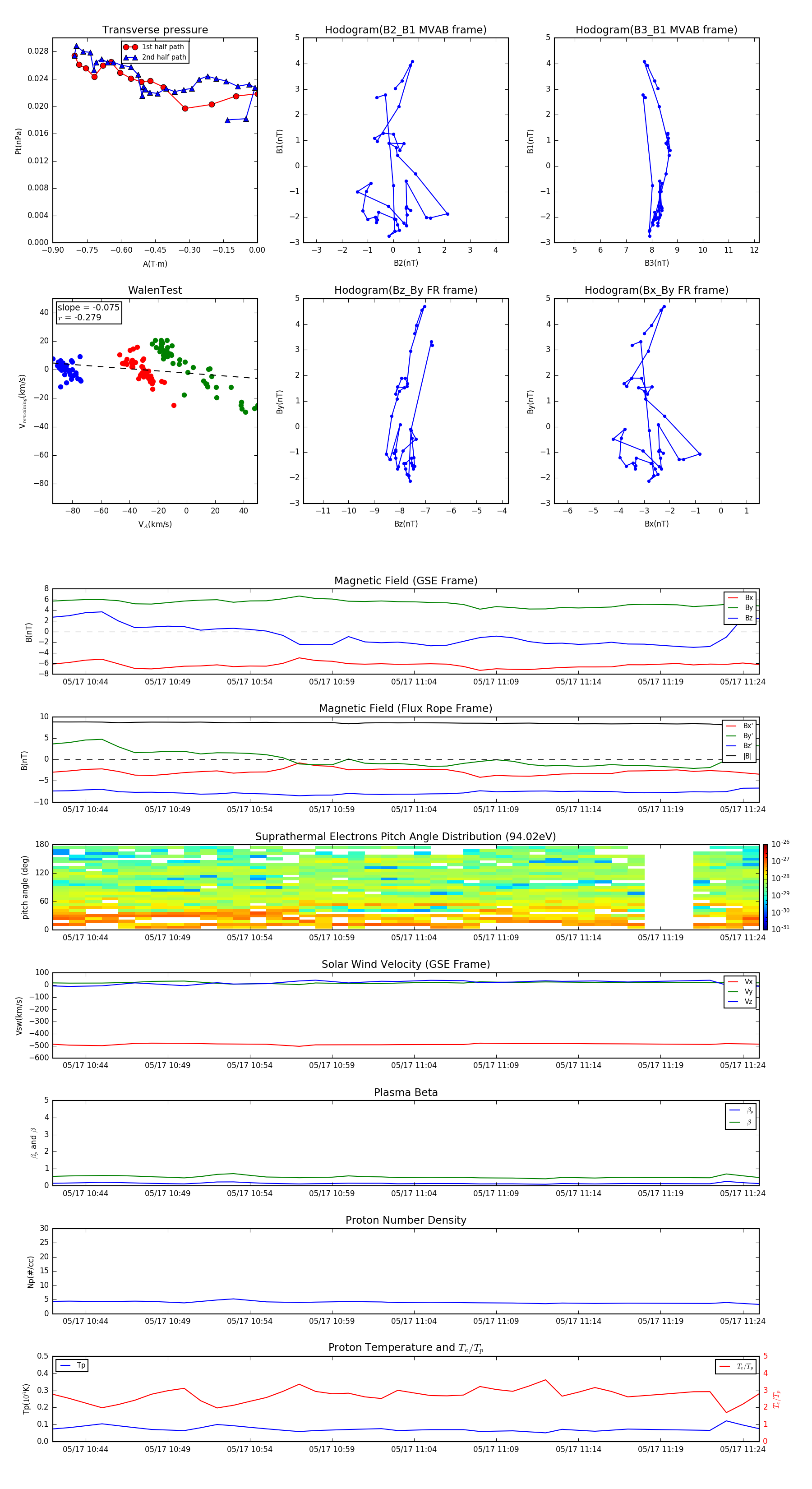812x1489 pixels.
Task: Click the 'Proton Temperature and Te/Tp' title
Action: tap(406, 1348)
